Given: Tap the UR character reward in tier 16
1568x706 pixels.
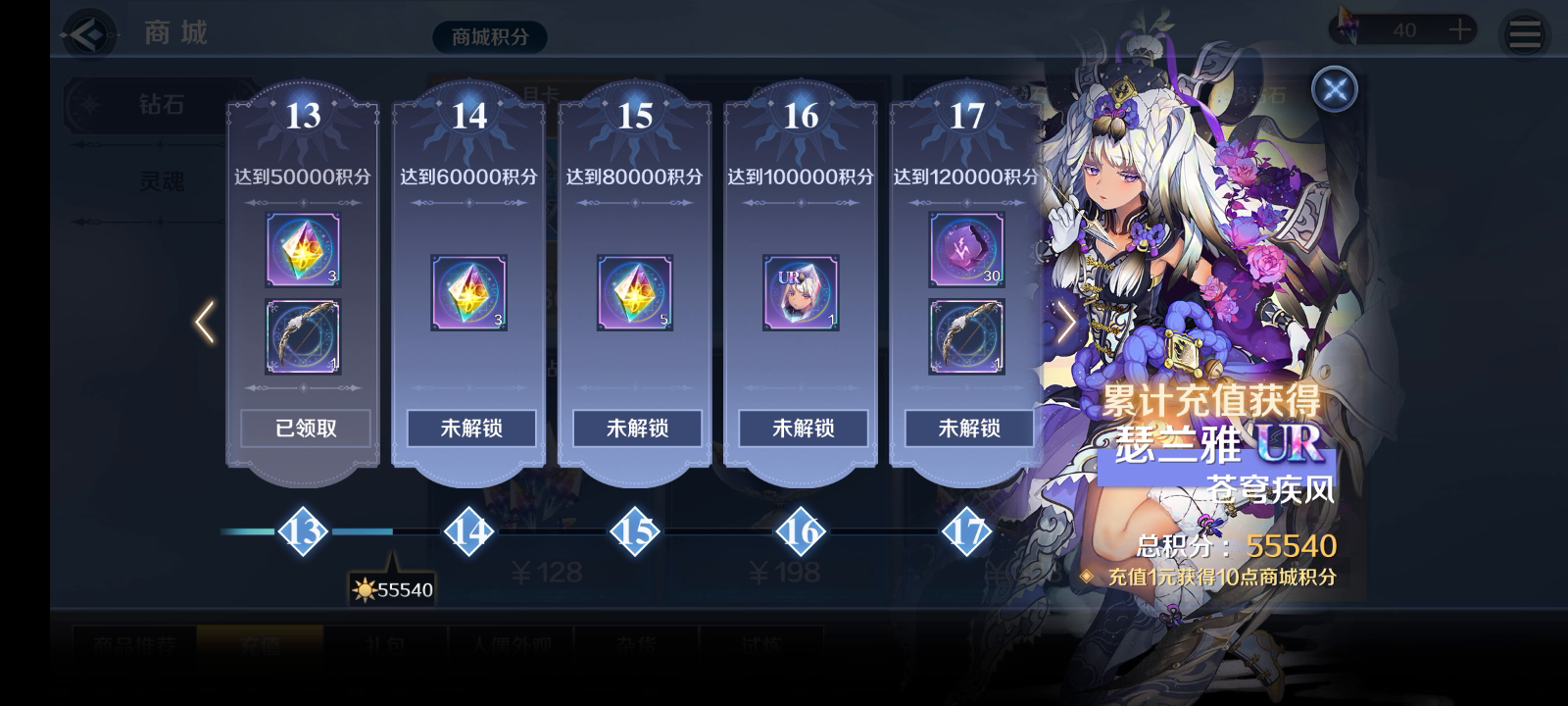Looking at the screenshot, I should click(x=801, y=293).
